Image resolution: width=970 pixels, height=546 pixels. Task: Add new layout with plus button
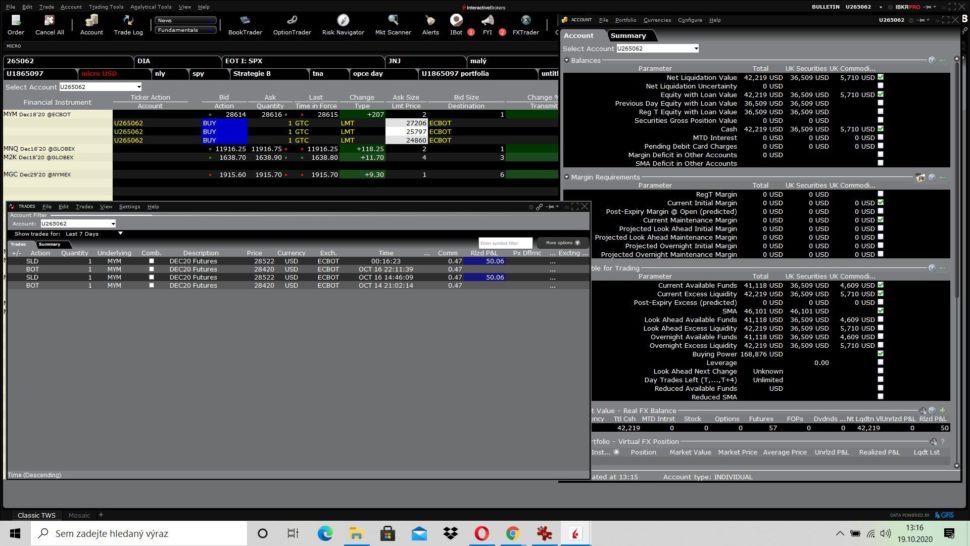[x=101, y=514]
